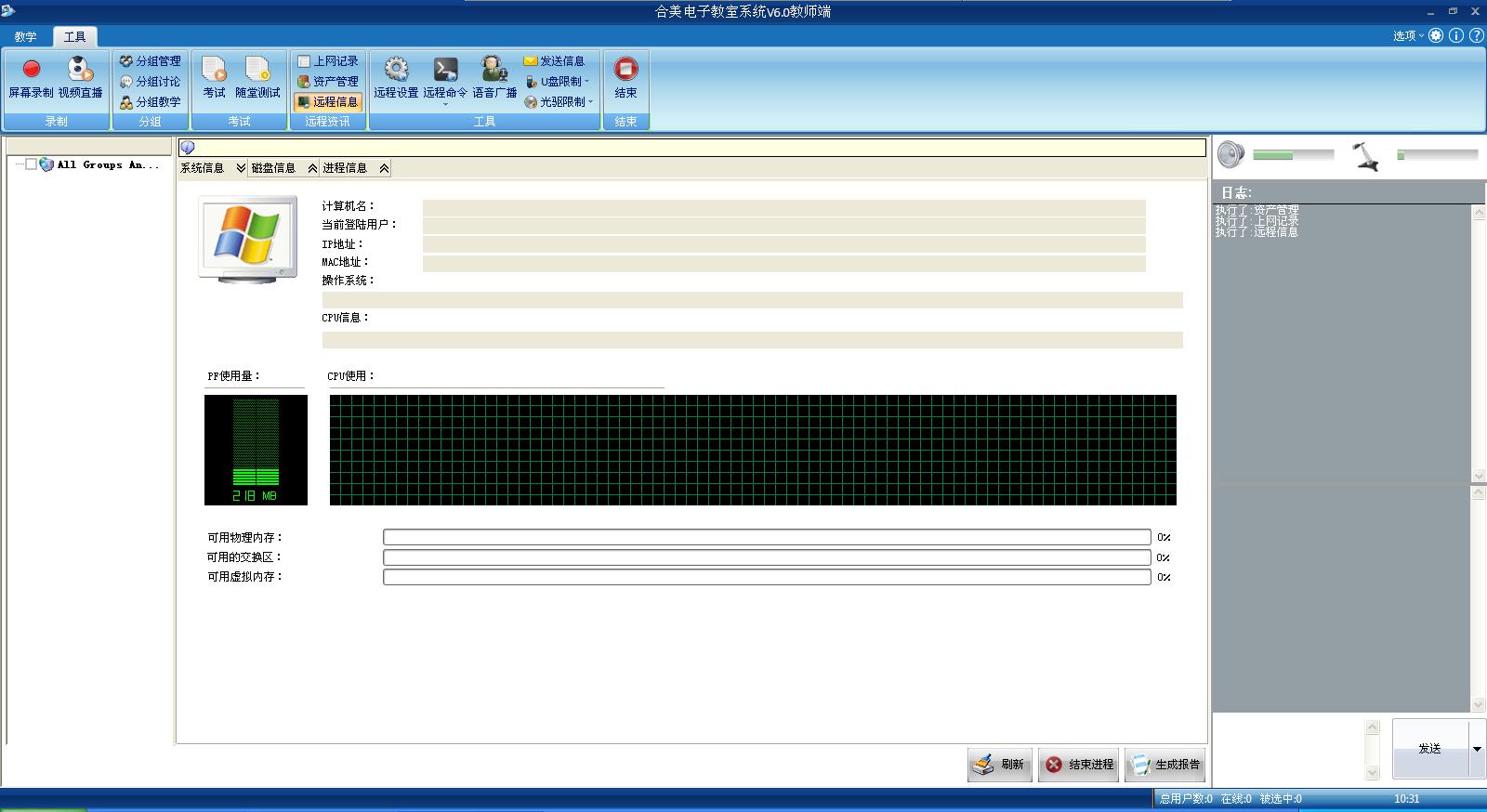Expand the 系统信息 section chevron

point(241,168)
